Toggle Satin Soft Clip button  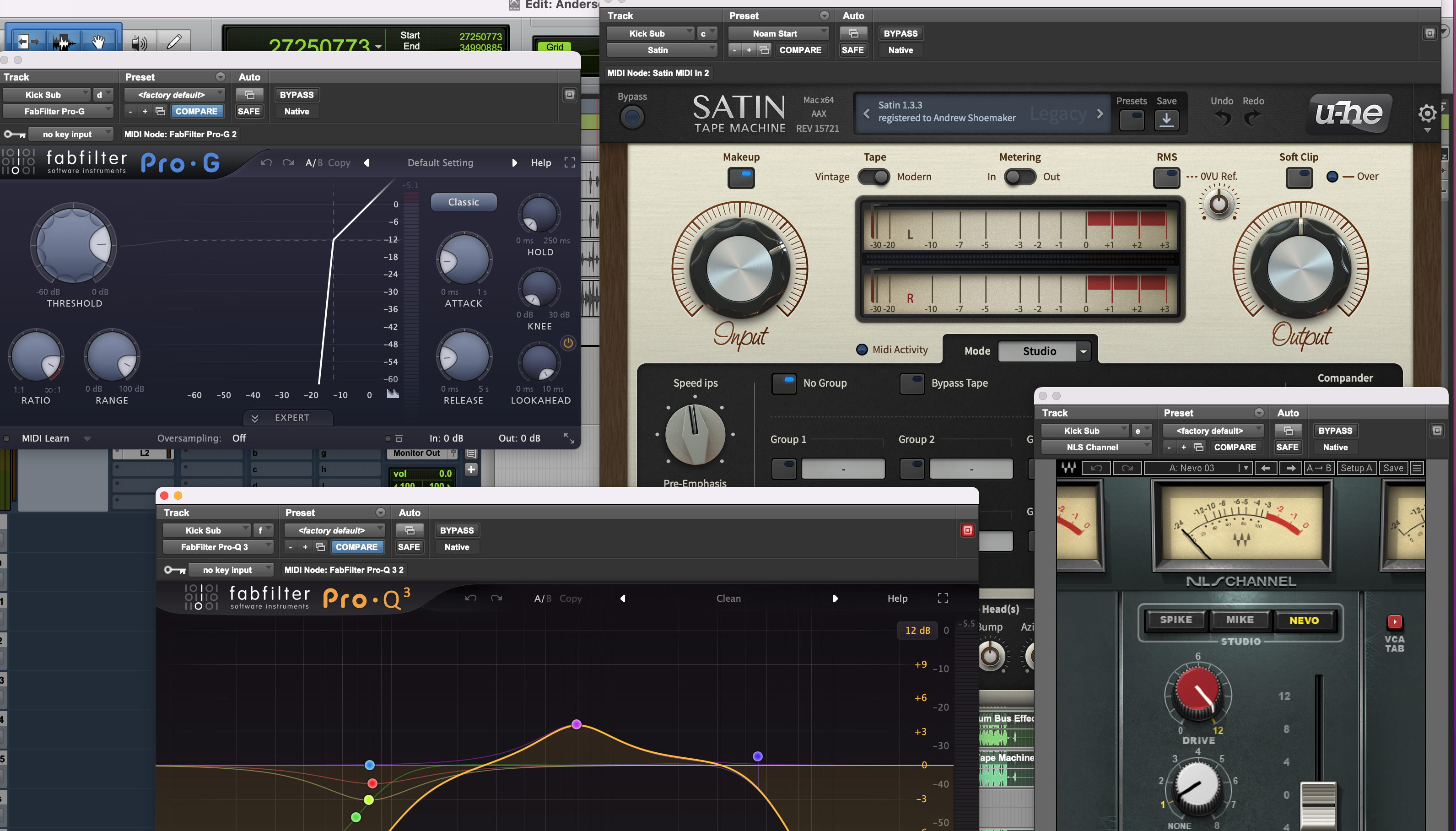1299,178
